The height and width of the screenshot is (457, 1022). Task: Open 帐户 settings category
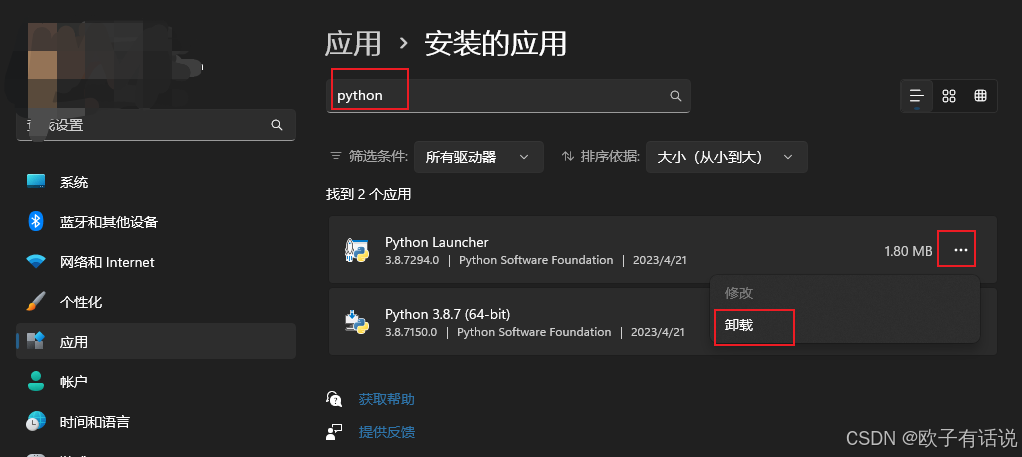(156, 381)
